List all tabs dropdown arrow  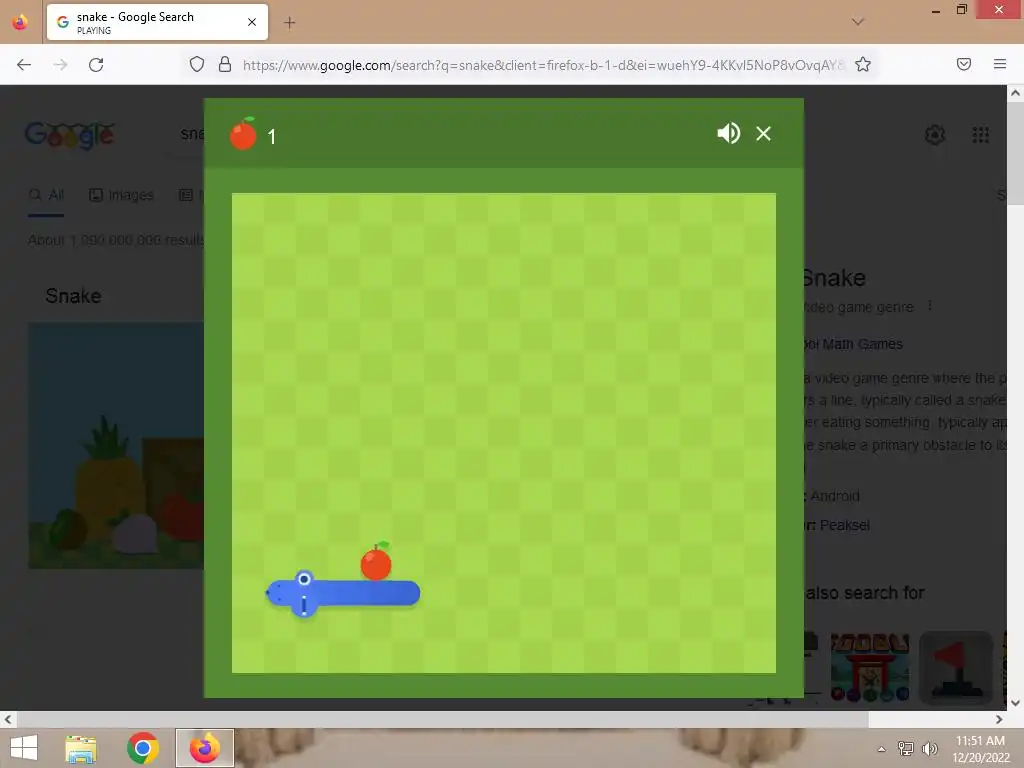click(858, 22)
